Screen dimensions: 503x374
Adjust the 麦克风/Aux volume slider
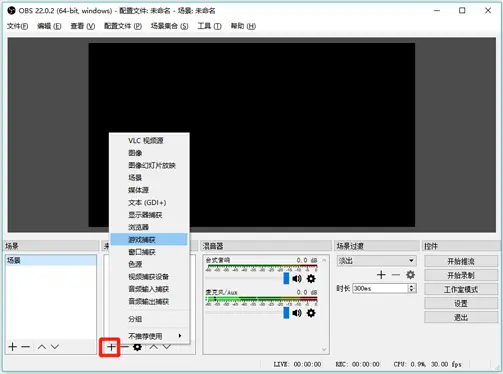[286, 313]
